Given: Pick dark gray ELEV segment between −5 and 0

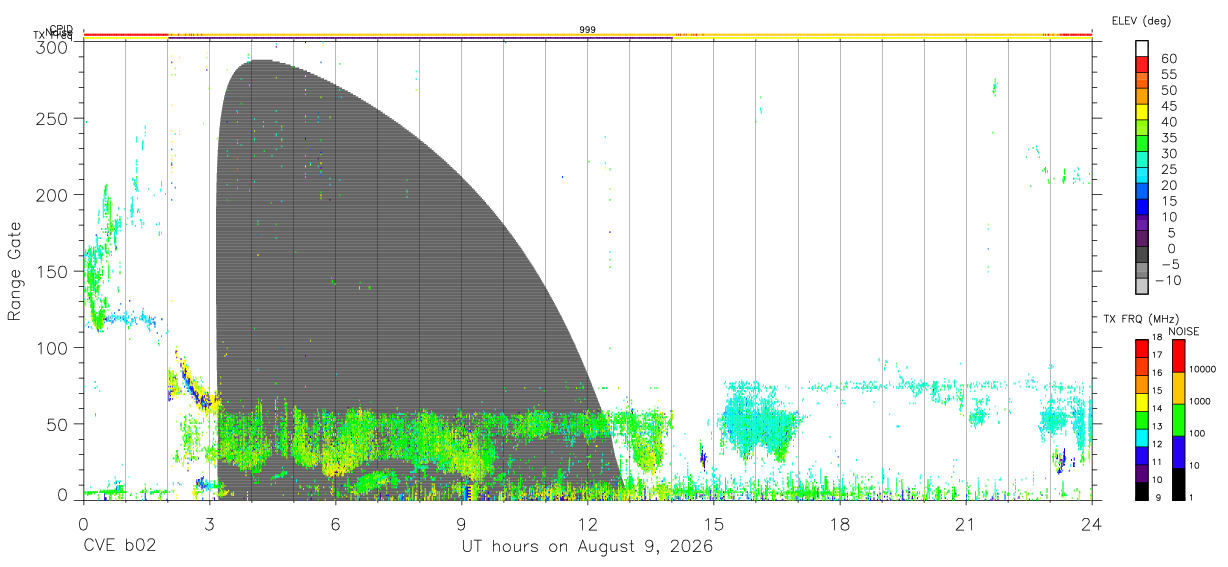Looking at the screenshot, I should click(1142, 256).
